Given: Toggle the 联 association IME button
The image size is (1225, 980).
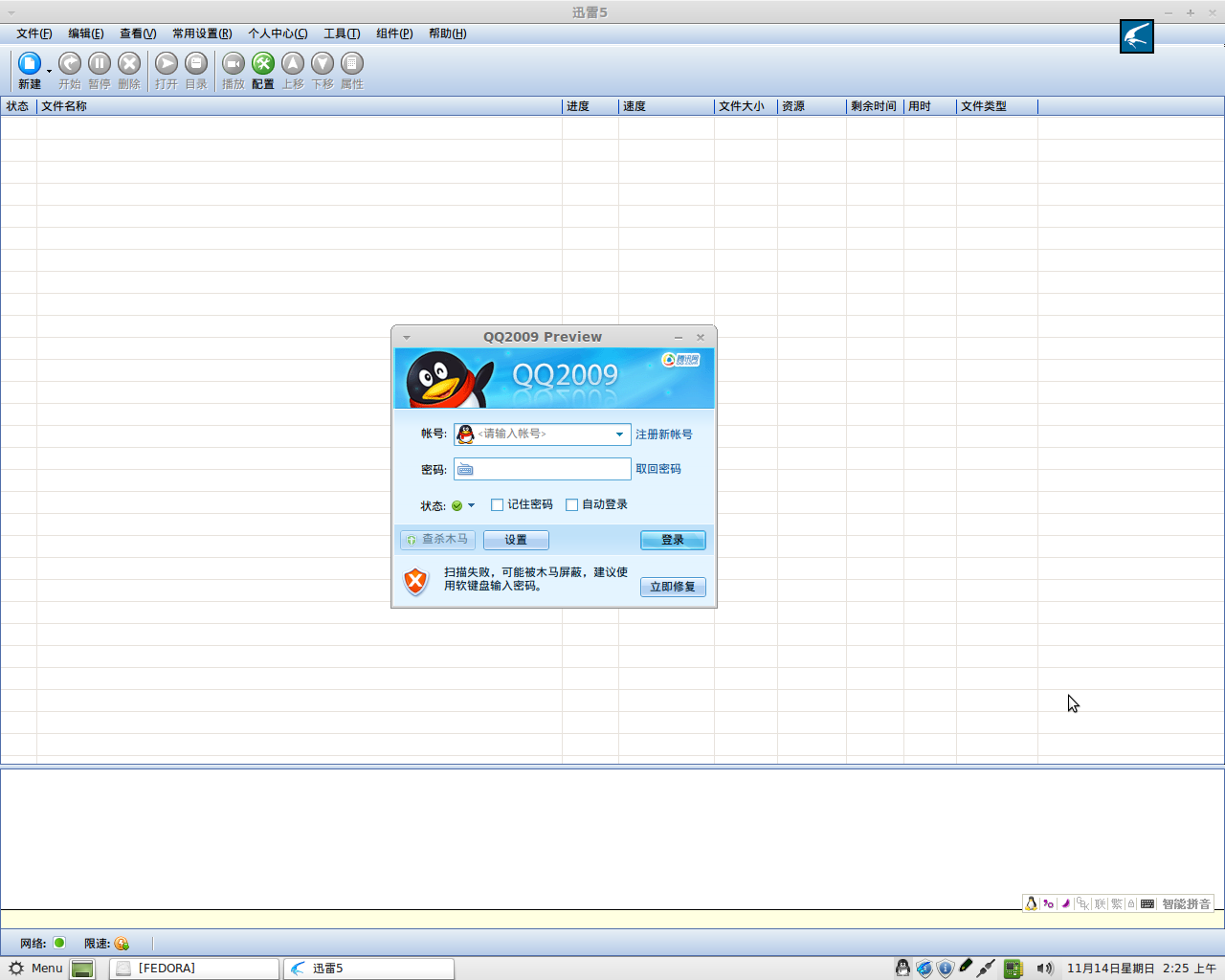Looking at the screenshot, I should (x=1100, y=903).
